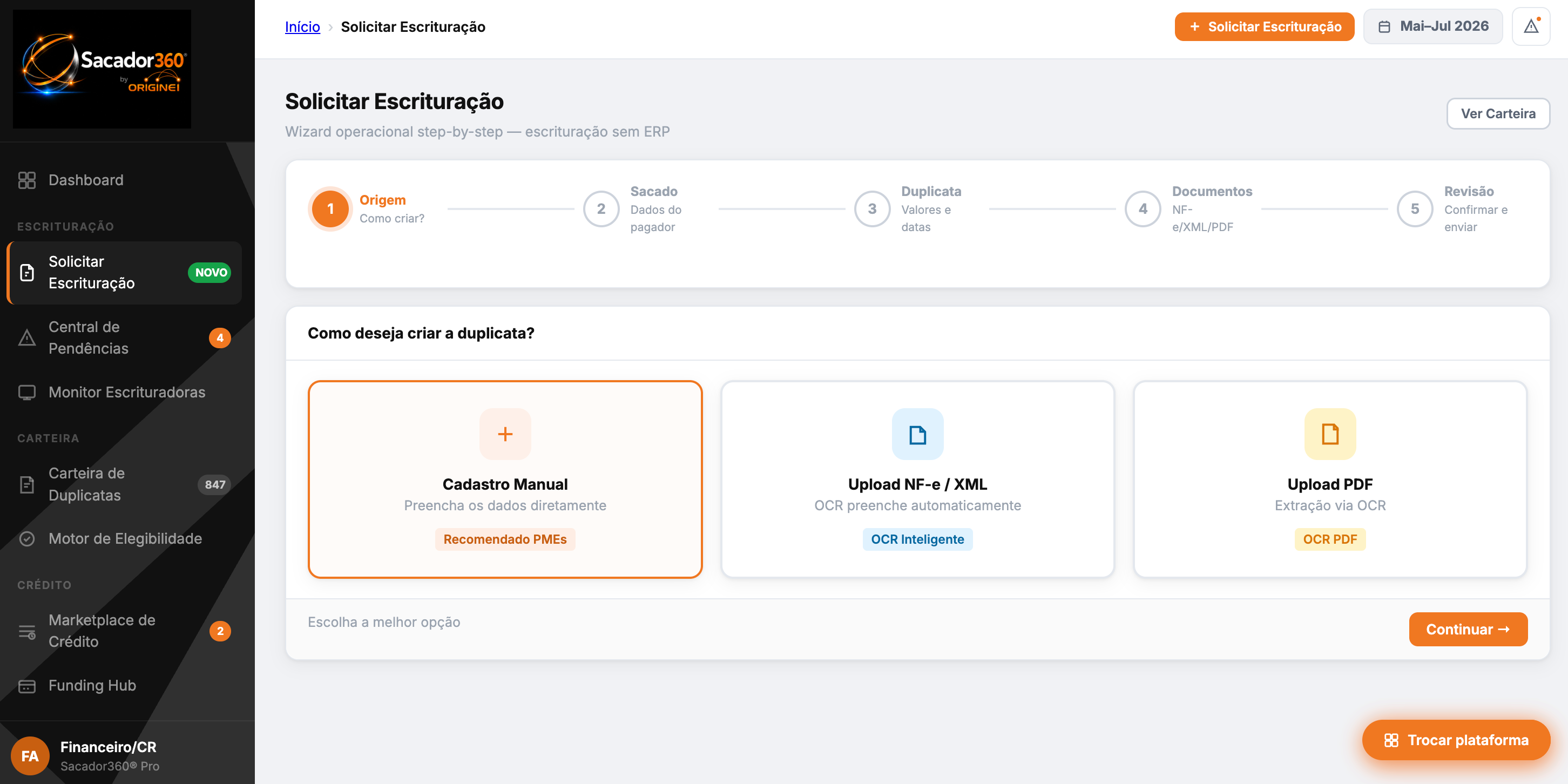This screenshot has width=1568, height=784.
Task: Jump to step 2 Sacado
Action: click(601, 209)
